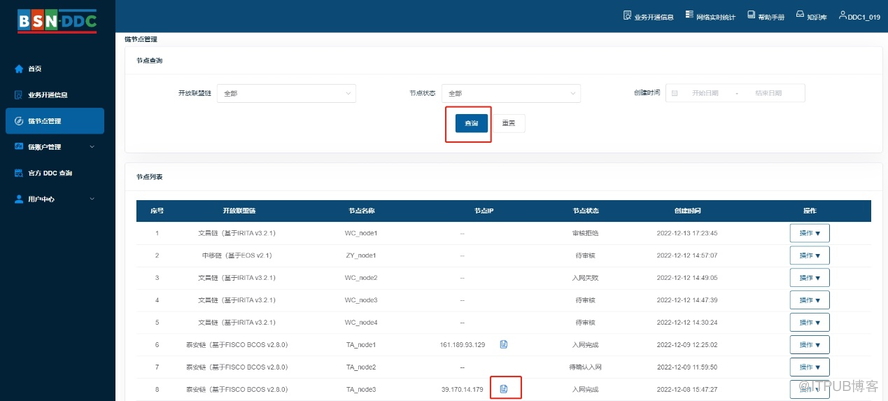Click the timestamp 2022-12-13 17:23:45
The height and width of the screenshot is (401, 888).
pos(687,233)
